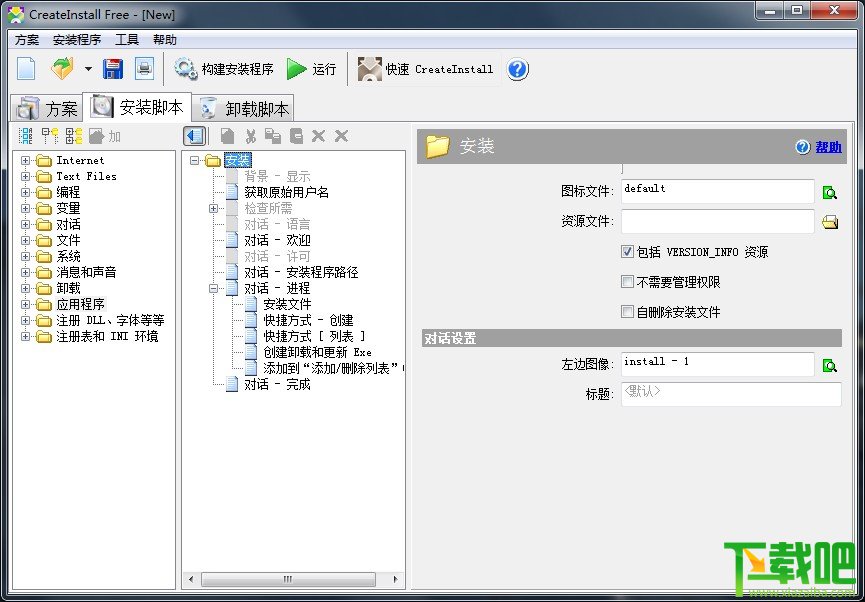Viewport: 865px width, 602px height.
Task: Open the dropdown arrow beside Open icon
Action: click(88, 69)
